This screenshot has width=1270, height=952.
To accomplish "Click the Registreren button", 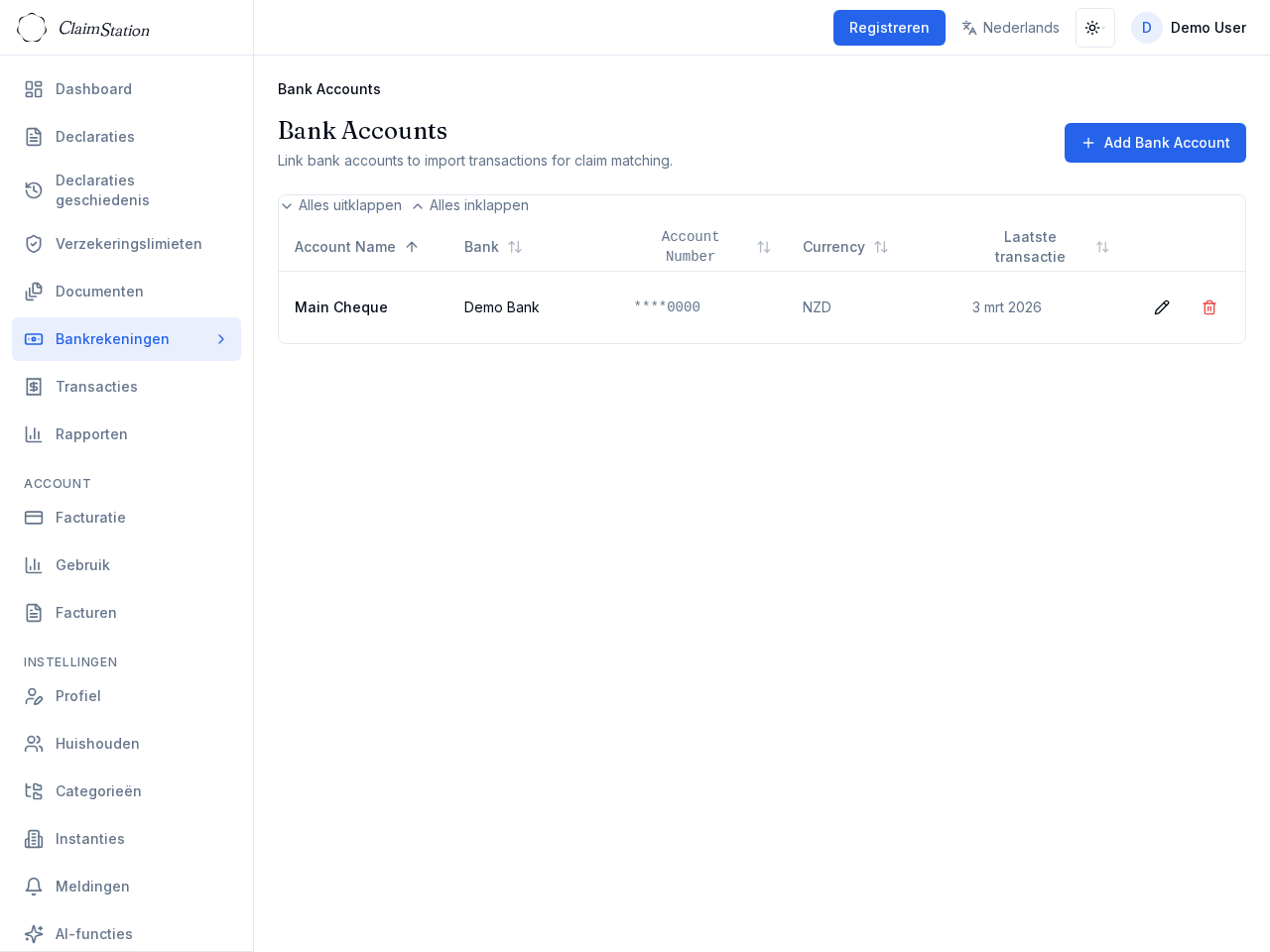I will pyautogui.click(x=889, y=28).
